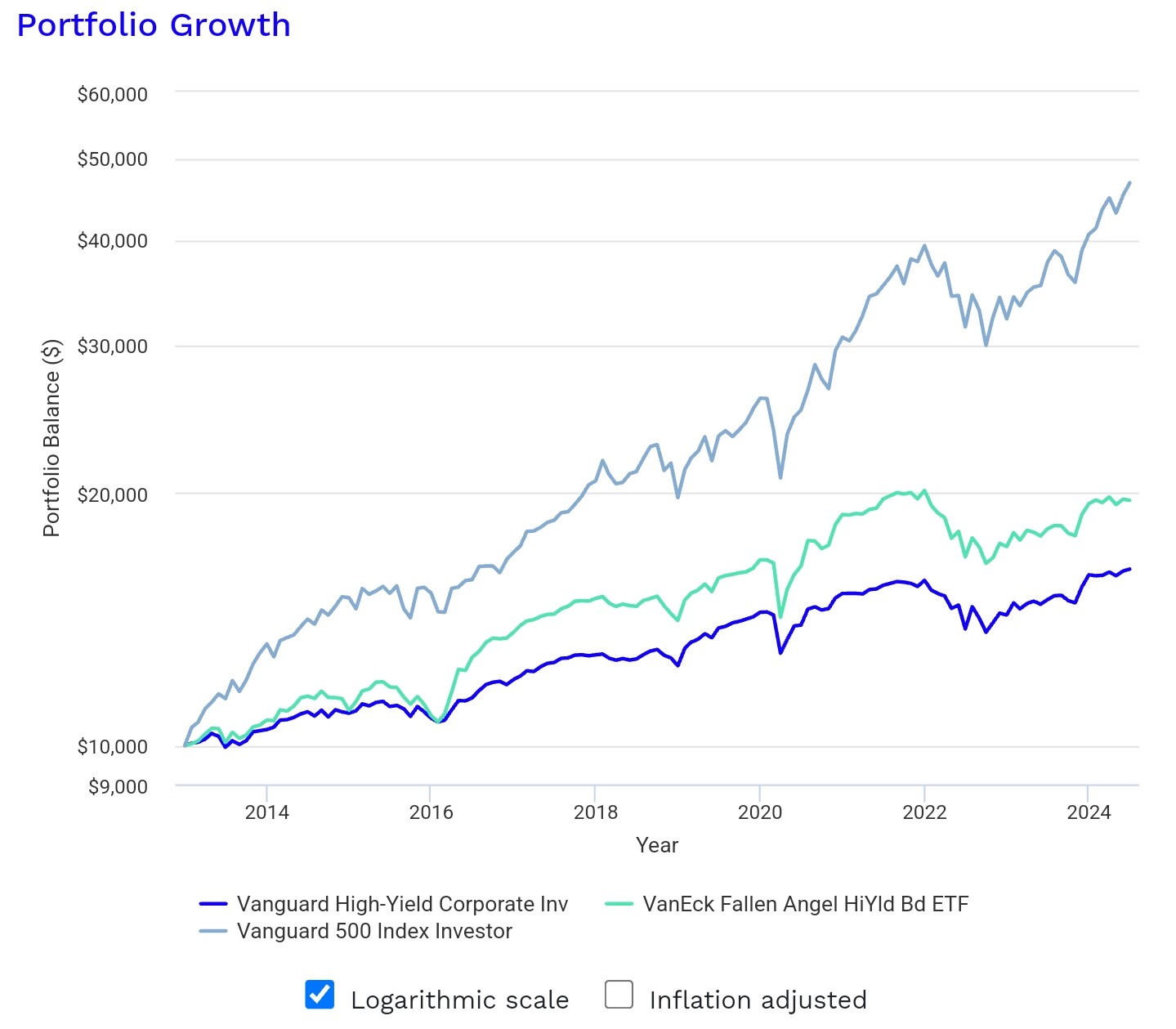Click the 2014 x-axis tick label

[267, 812]
